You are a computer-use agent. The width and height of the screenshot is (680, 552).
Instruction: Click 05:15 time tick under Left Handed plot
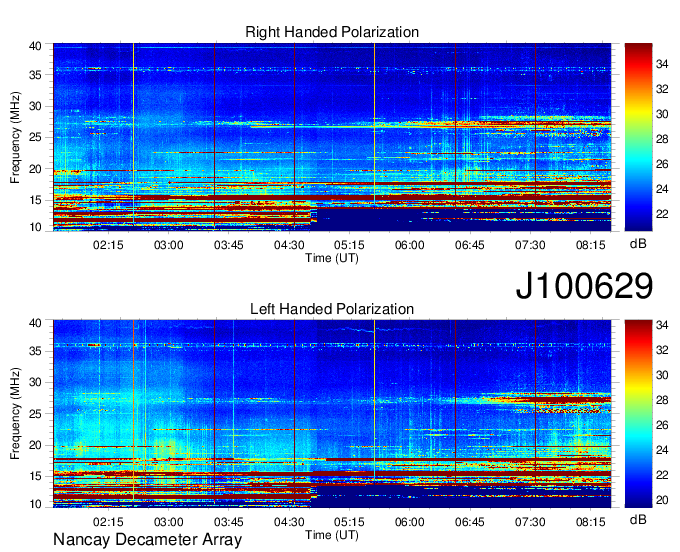pos(349,522)
